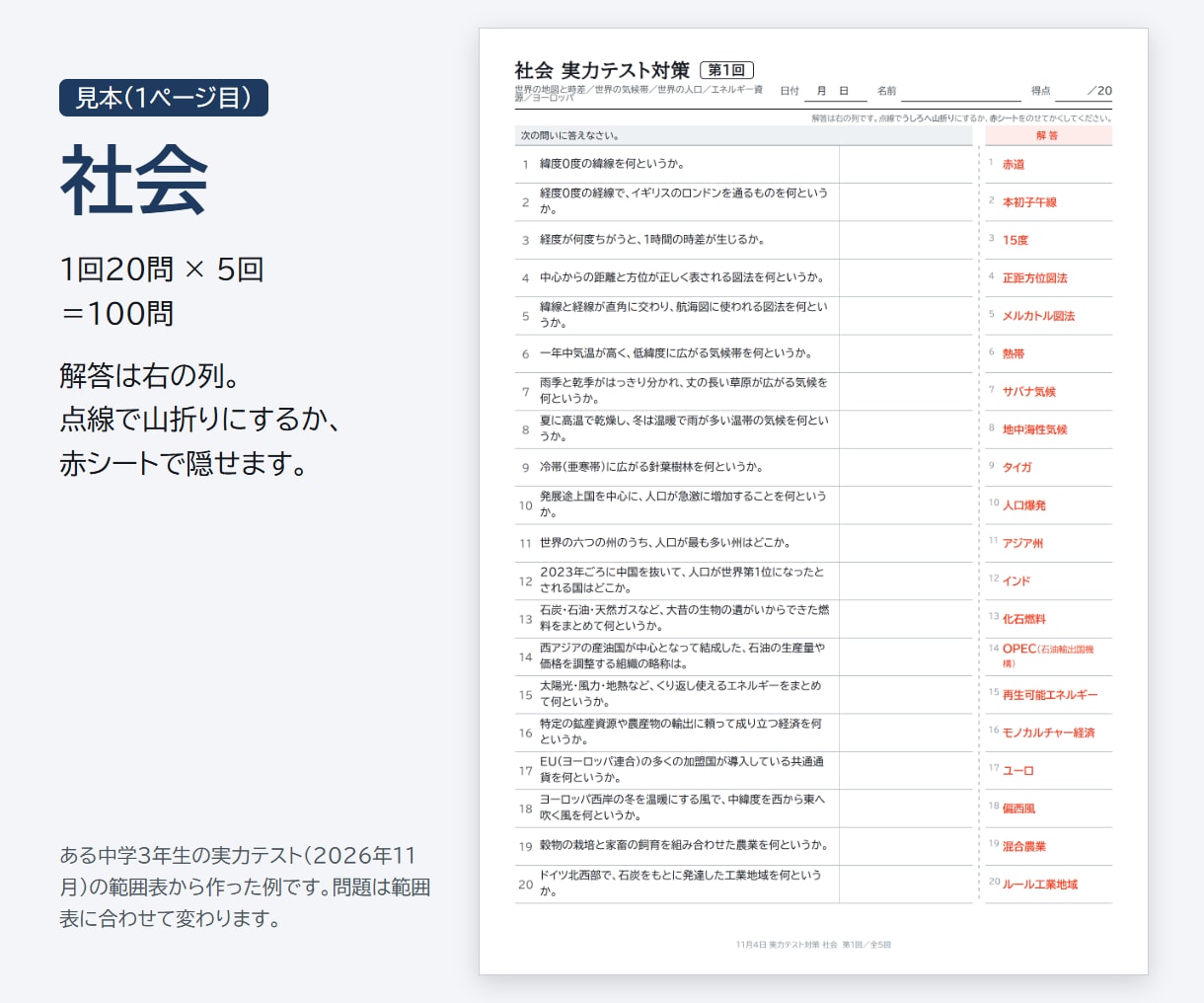1204x1003 pixels.
Task: Click question 20 about ドイツ北西部
Action: [x=681, y=883]
